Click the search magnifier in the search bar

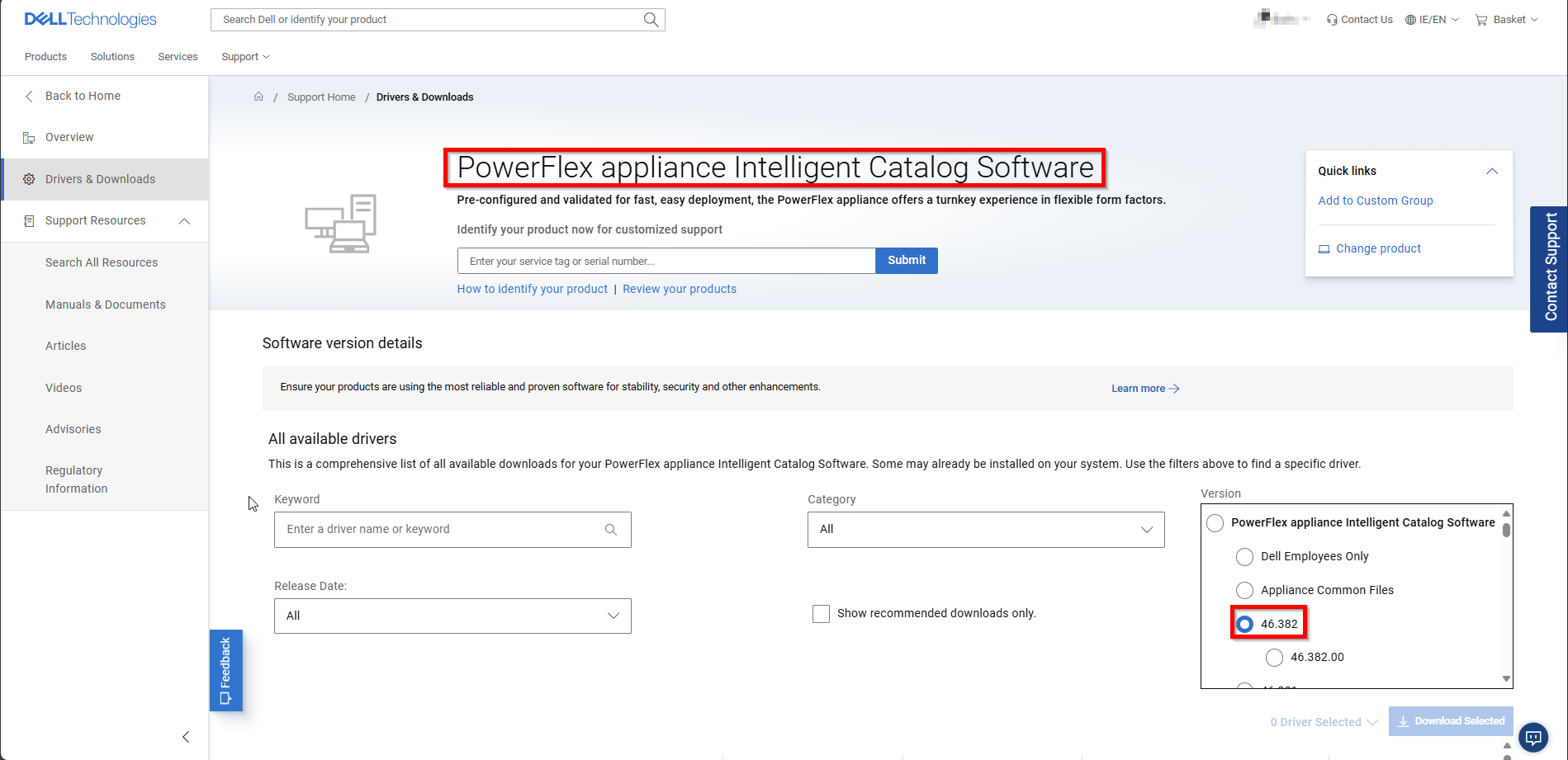[x=651, y=19]
